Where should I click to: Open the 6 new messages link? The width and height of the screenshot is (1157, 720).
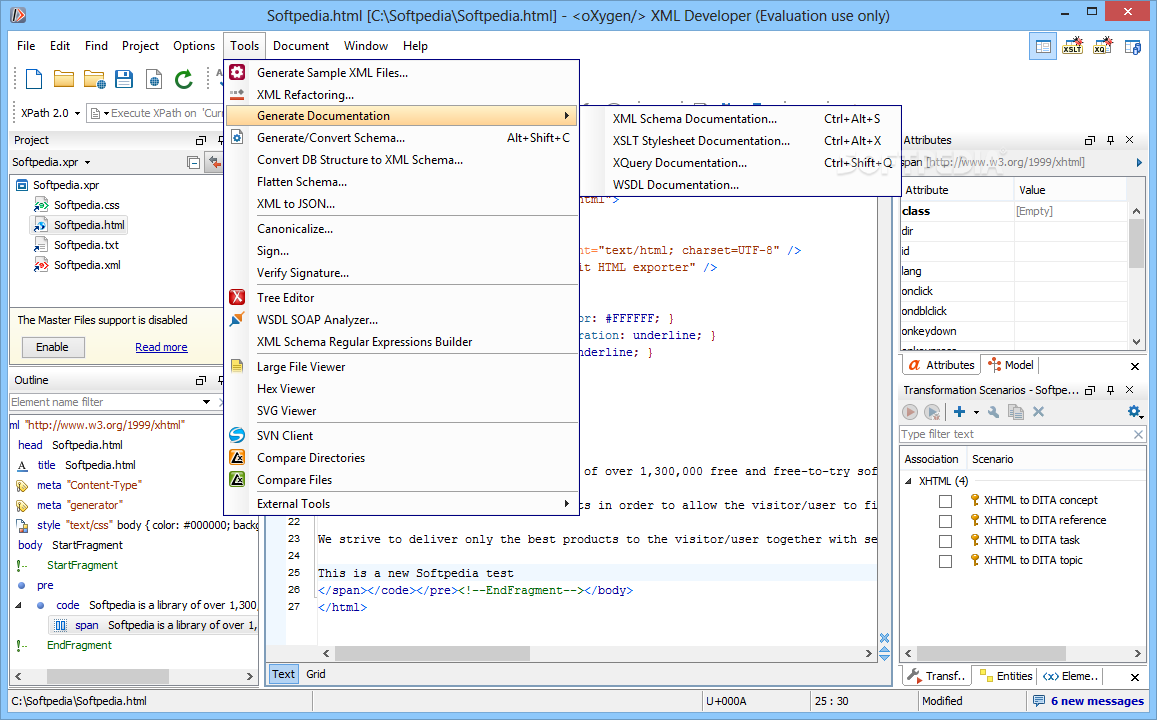1097,701
